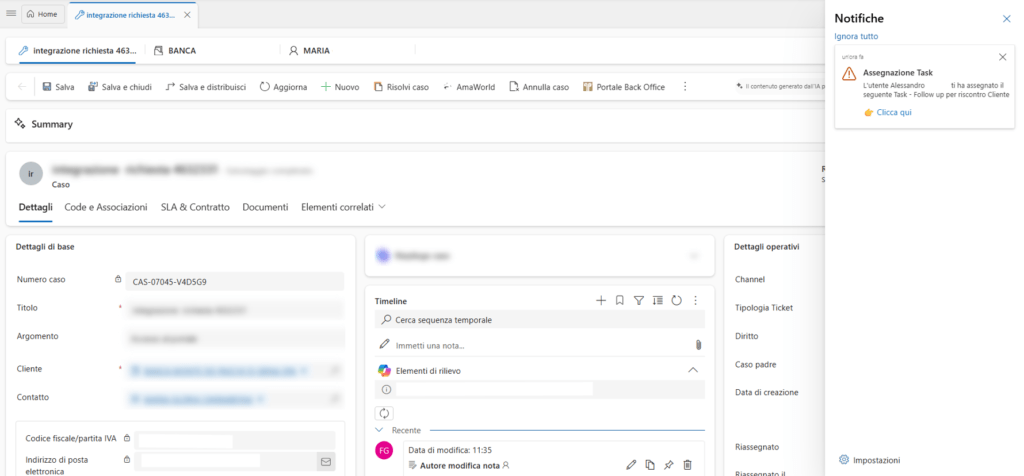Click Salva e chiudi command

coord(120,87)
